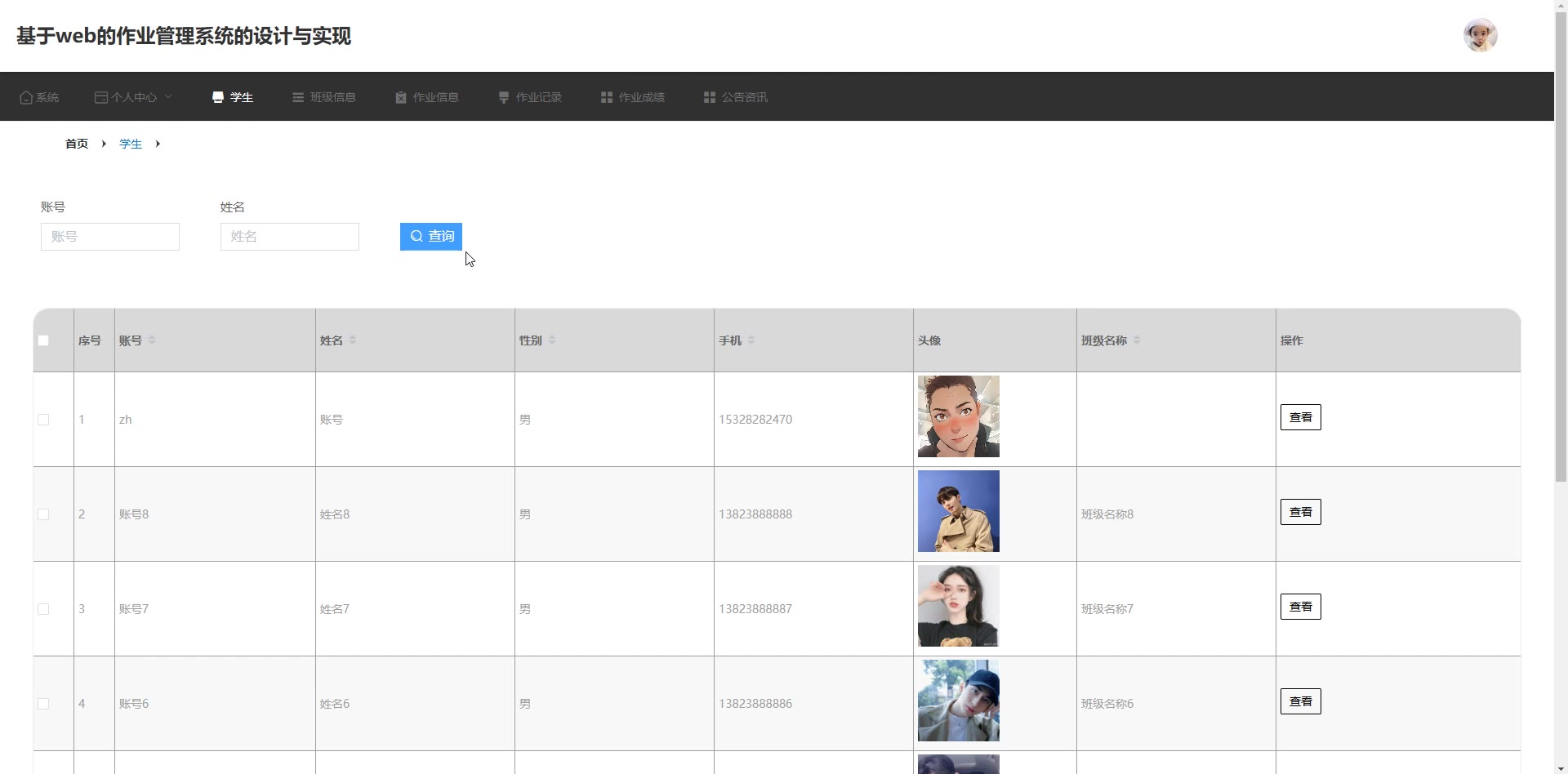This screenshot has height=774, width=1568.
Task: Click 查看 button for 账号8 row
Action: point(1300,512)
